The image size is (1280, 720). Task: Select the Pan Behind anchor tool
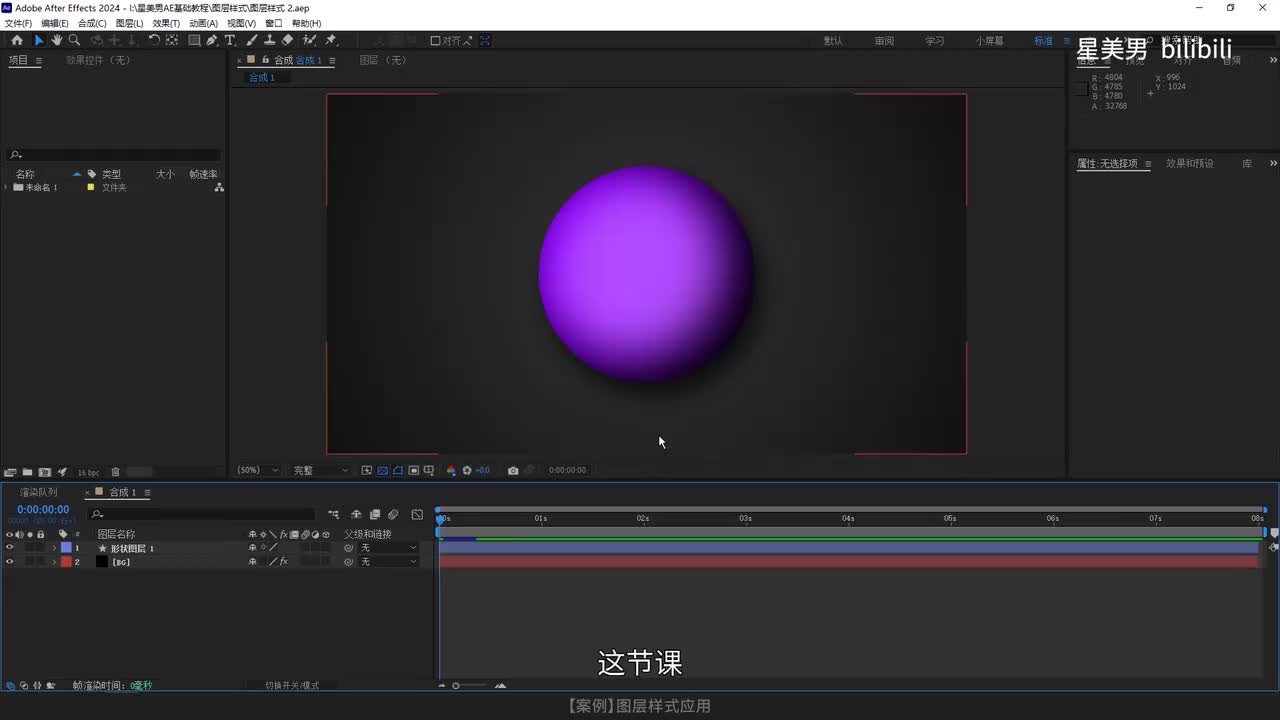pos(172,40)
